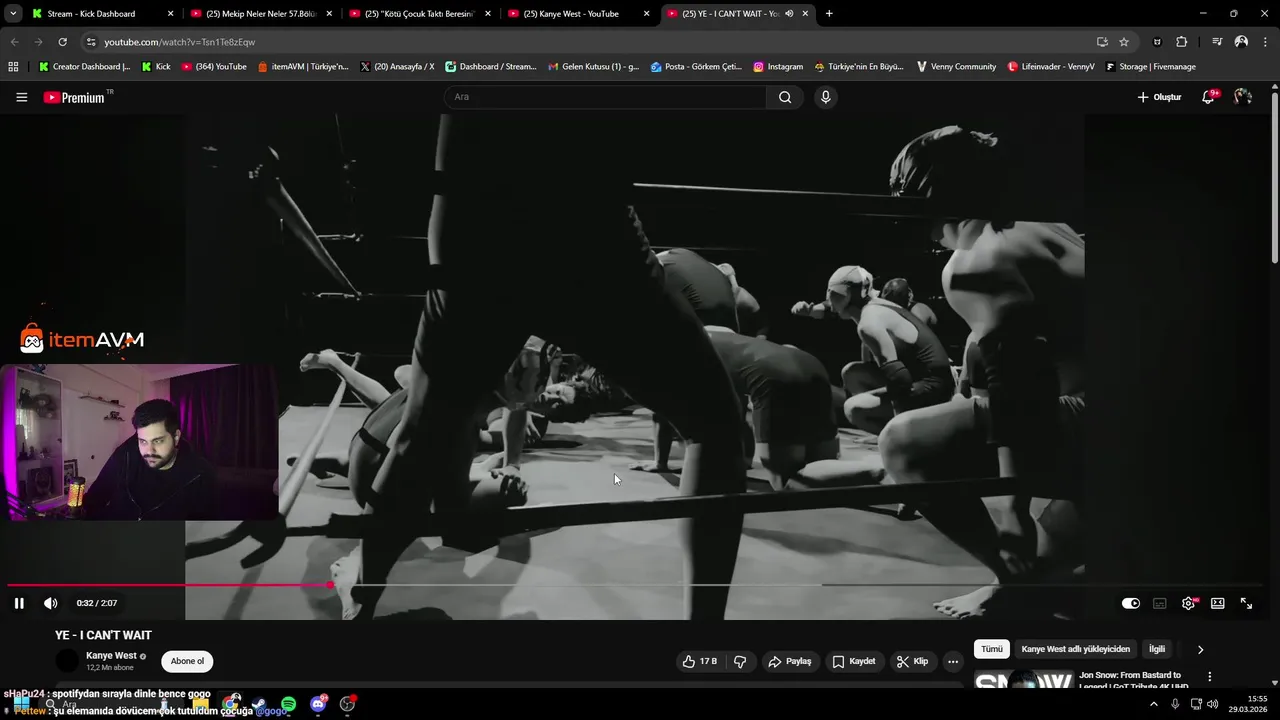Image resolution: width=1280 pixels, height=720 pixels.
Task: Open Spotify from the taskbar
Action: click(288, 704)
